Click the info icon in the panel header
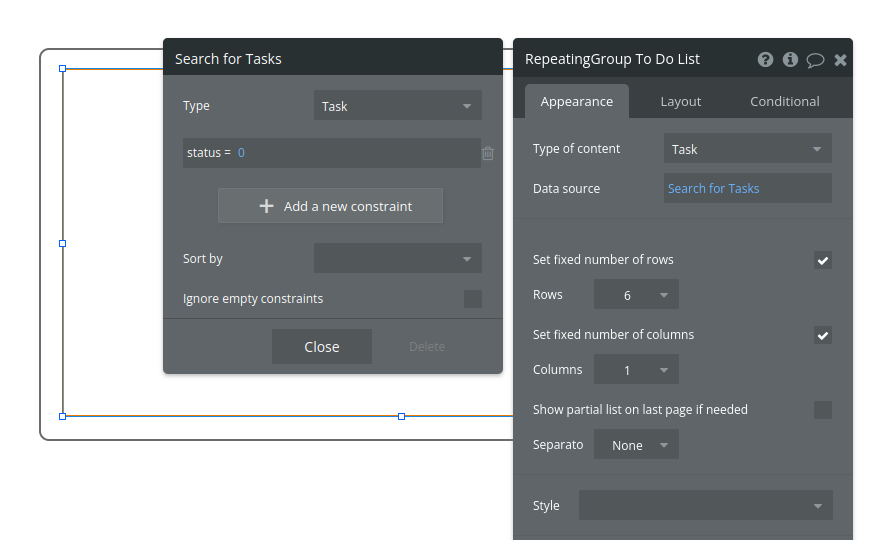Viewport: 882px width, 540px height. [x=790, y=59]
